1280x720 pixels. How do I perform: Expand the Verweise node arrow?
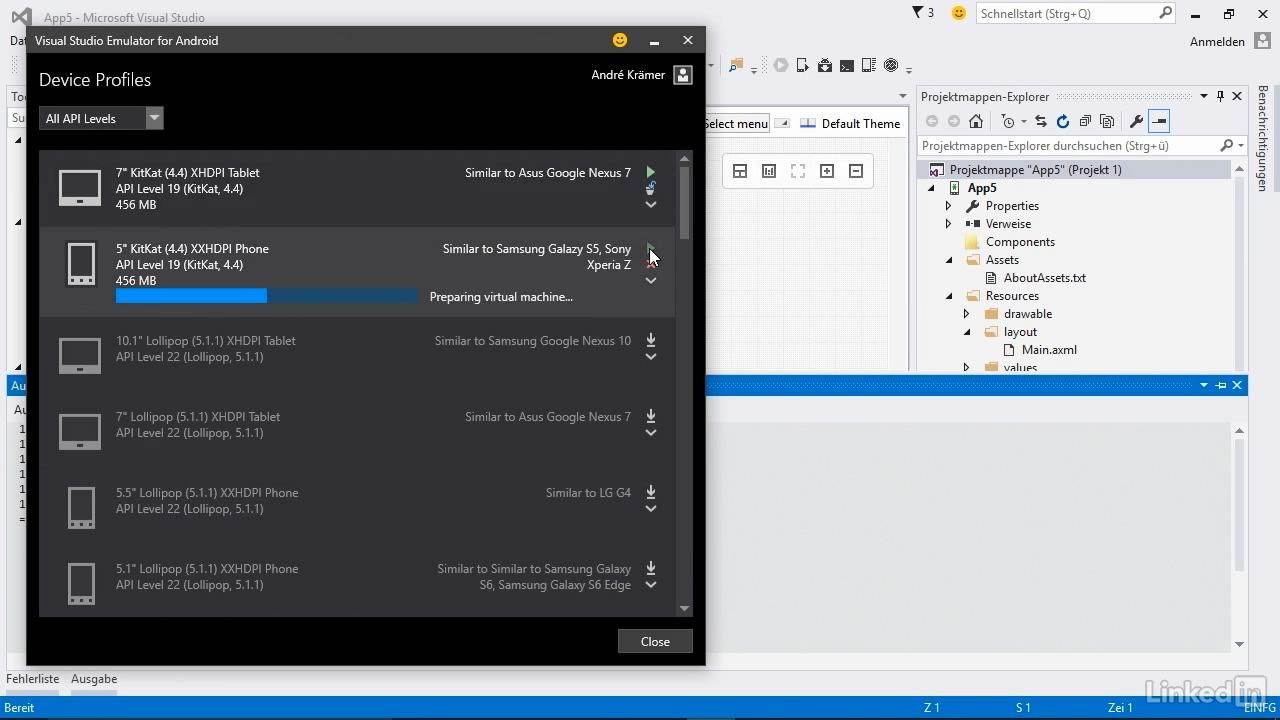point(949,224)
